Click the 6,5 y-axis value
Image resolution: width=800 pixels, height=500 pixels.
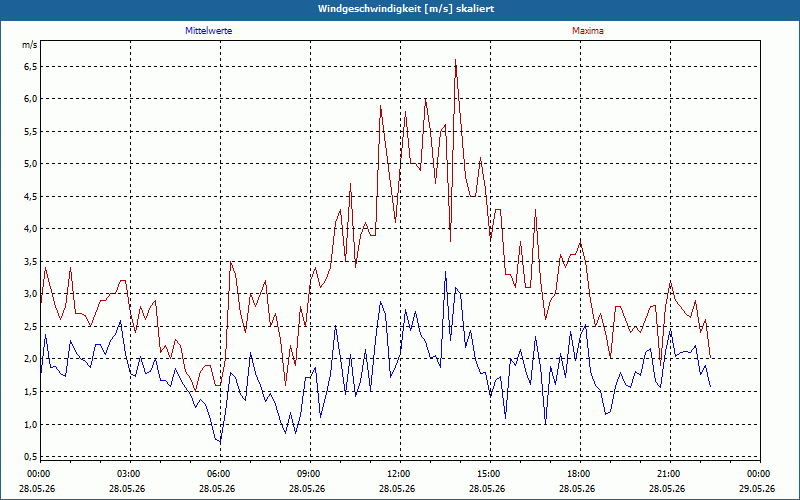[x=31, y=67]
